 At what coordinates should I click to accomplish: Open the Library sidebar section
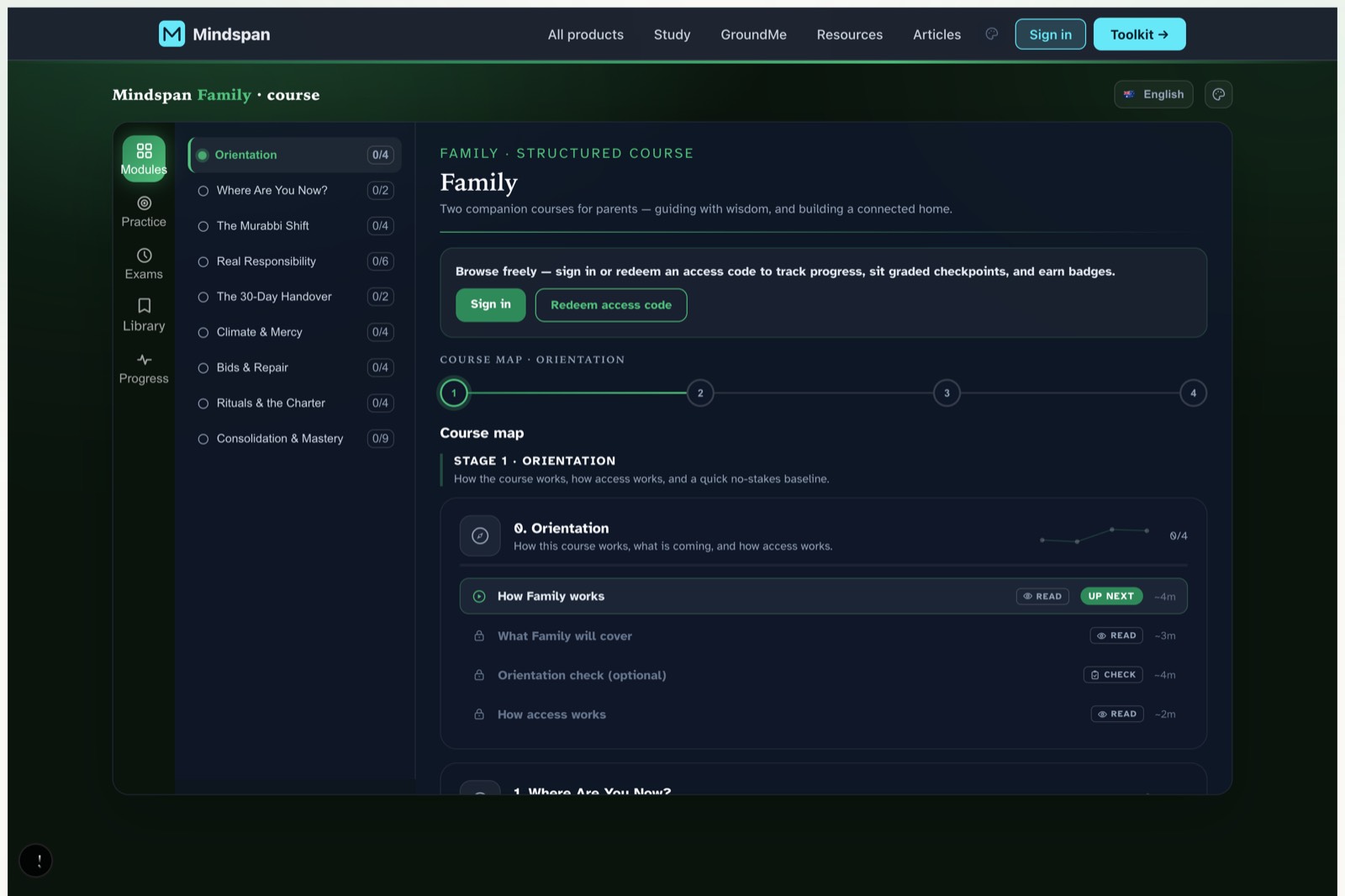click(144, 316)
